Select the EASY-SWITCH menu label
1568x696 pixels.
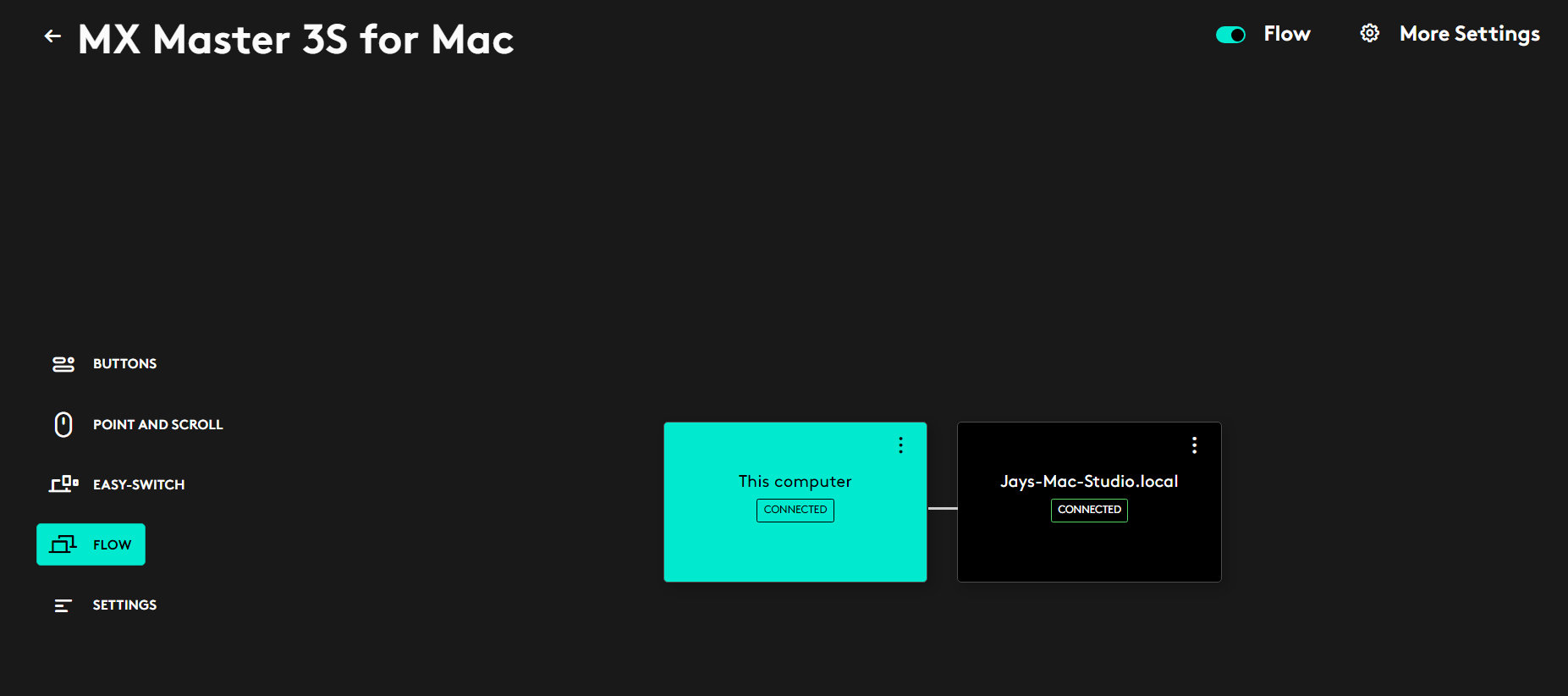139,485
